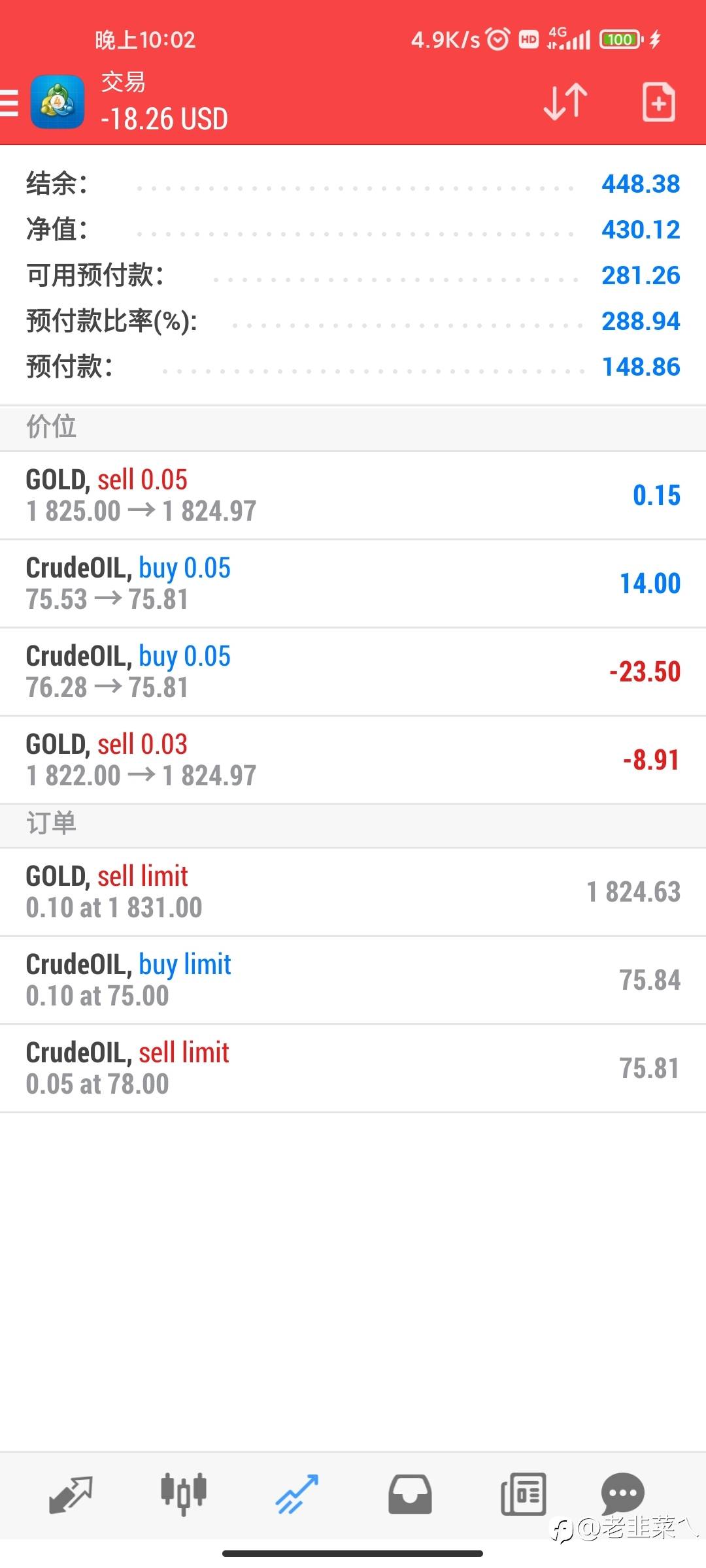The image size is (706, 1568).
Task: Open the Chat messages bubble icon
Action: click(x=623, y=1493)
